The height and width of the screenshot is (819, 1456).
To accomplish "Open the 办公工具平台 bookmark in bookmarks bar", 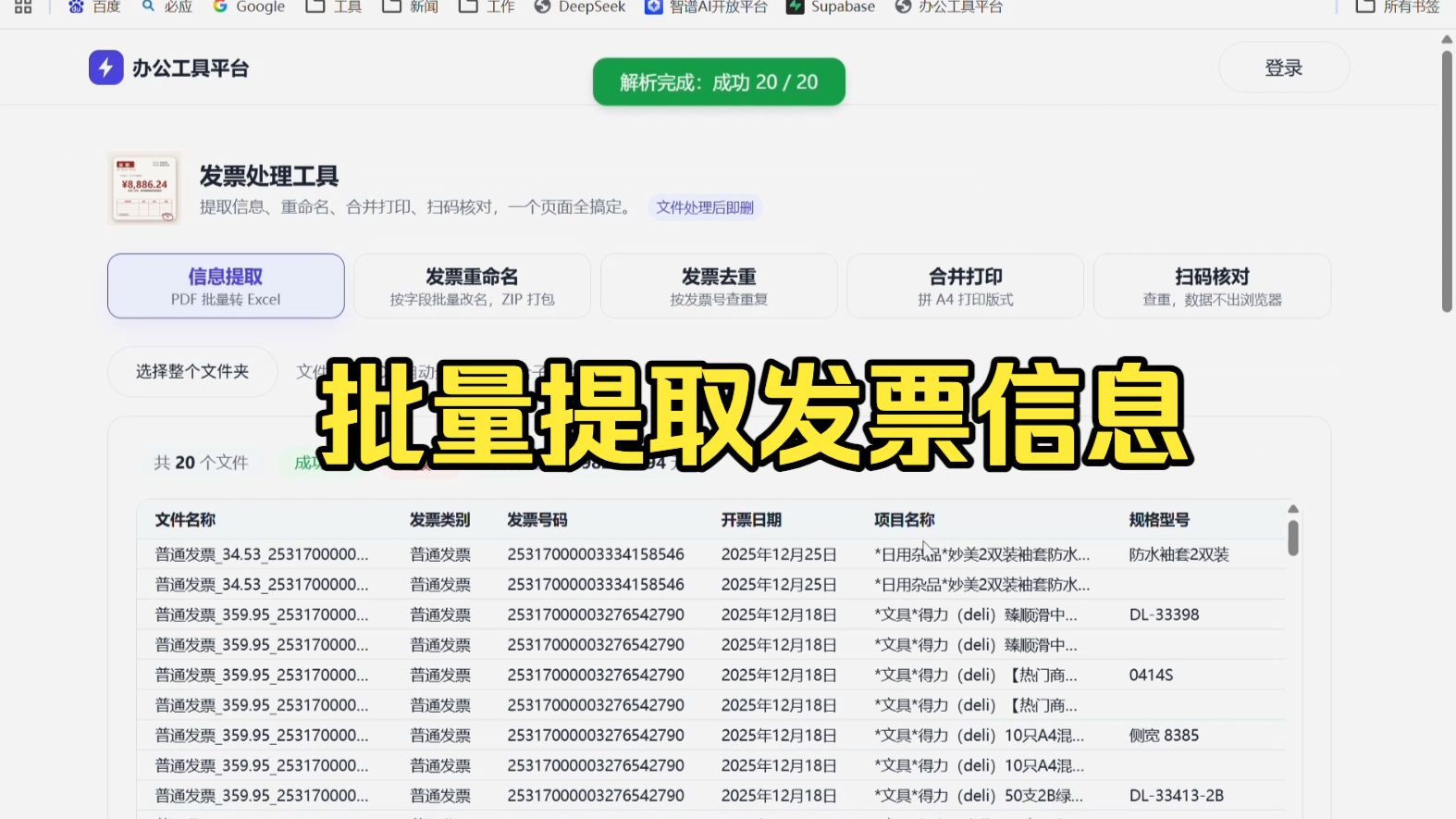I will click(x=948, y=6).
